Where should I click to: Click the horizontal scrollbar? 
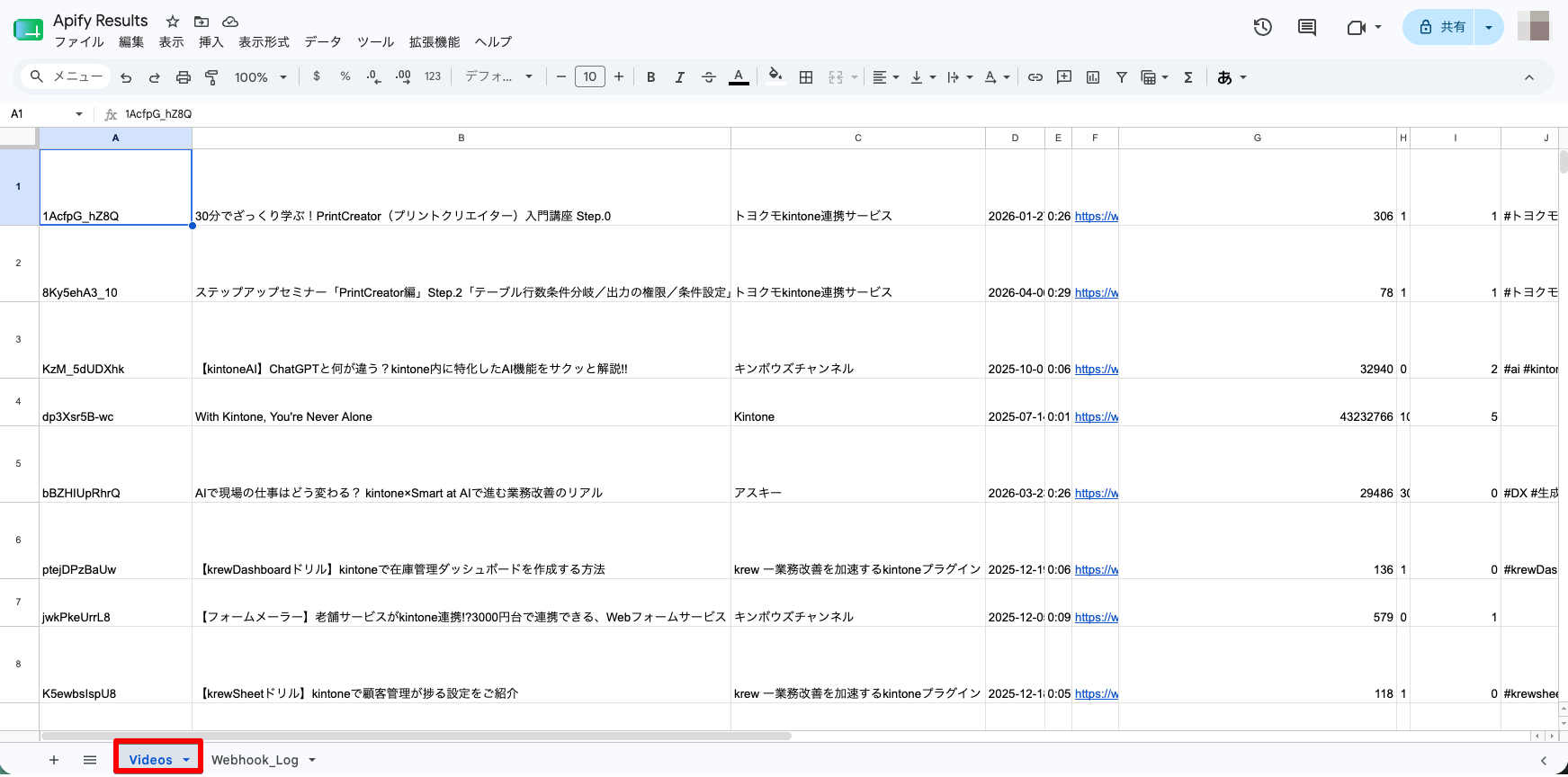pyautogui.click(x=417, y=736)
